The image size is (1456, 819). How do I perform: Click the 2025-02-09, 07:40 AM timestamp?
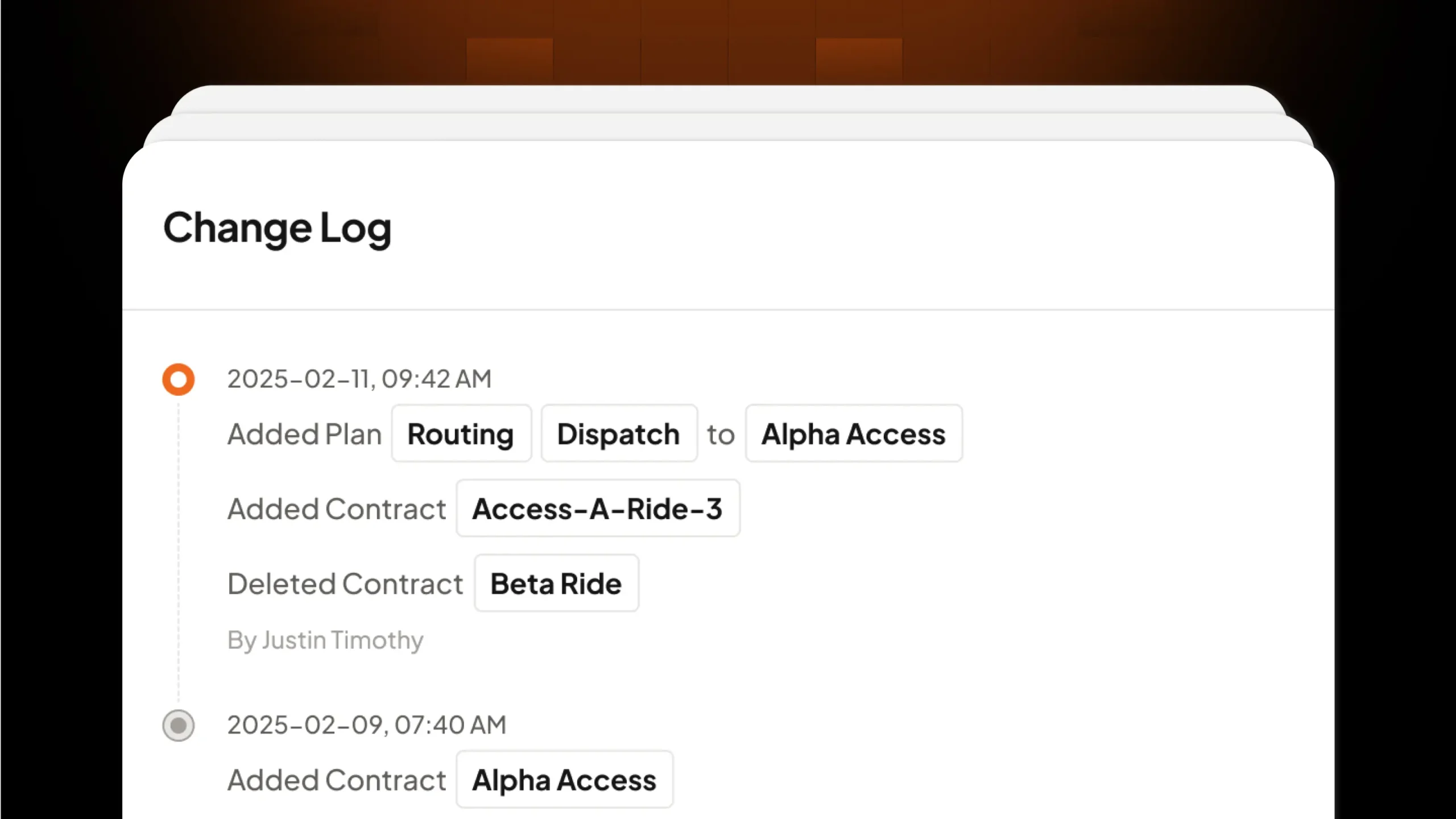[367, 725]
